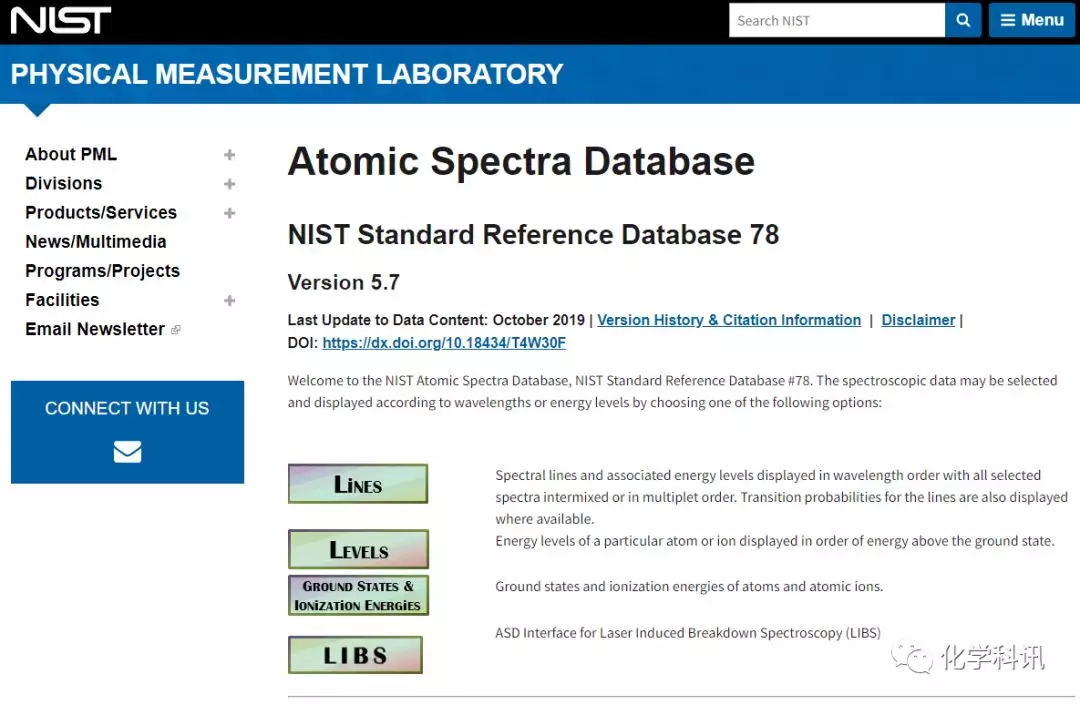Click the Physical Measurement Laboratory heading

287,74
